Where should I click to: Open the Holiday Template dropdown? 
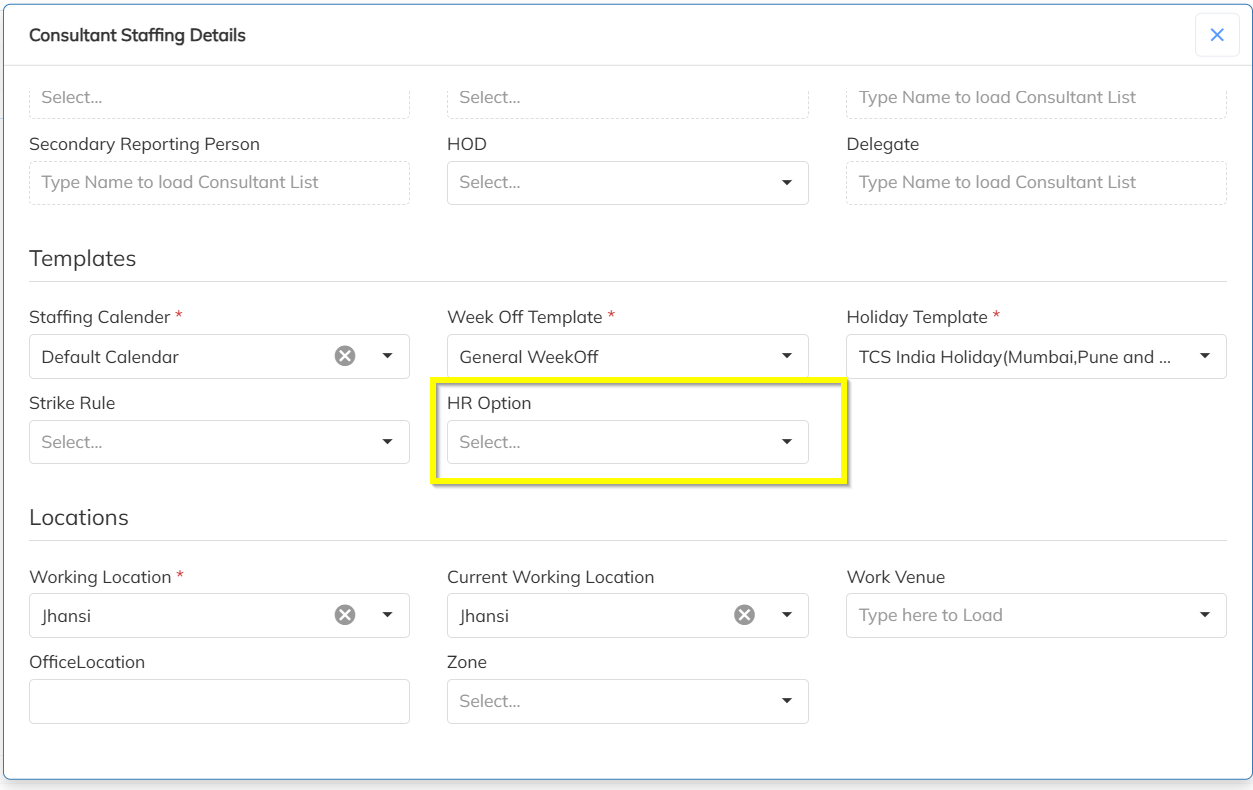click(1205, 356)
